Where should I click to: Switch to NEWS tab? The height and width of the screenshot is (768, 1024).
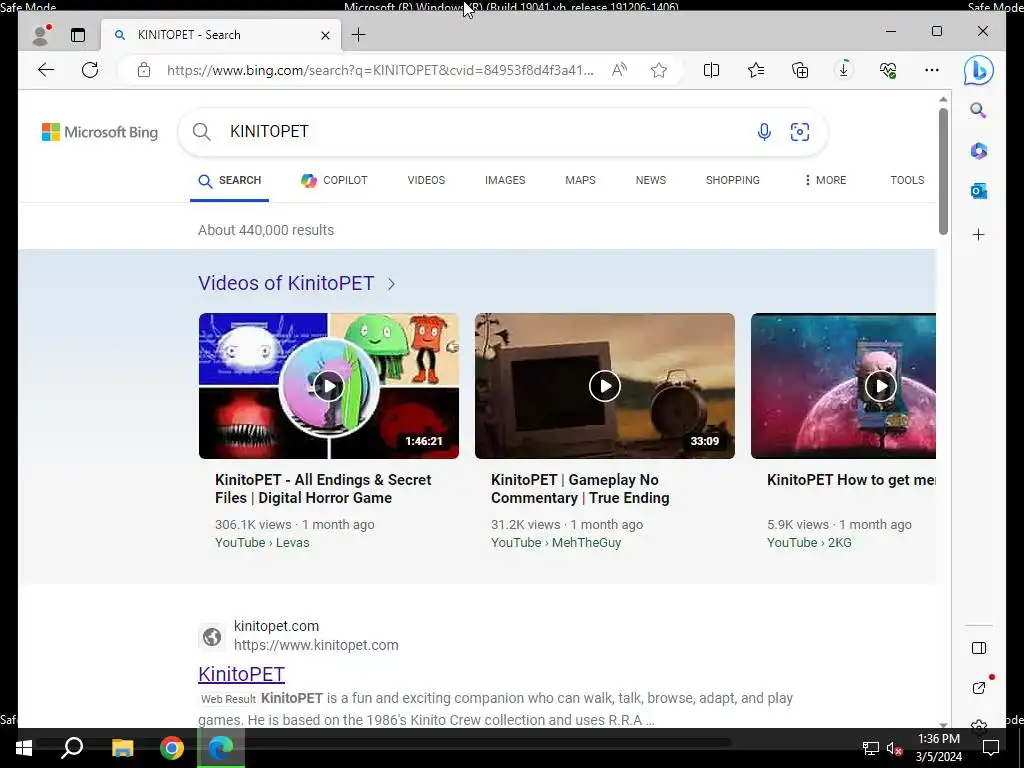pyautogui.click(x=651, y=180)
